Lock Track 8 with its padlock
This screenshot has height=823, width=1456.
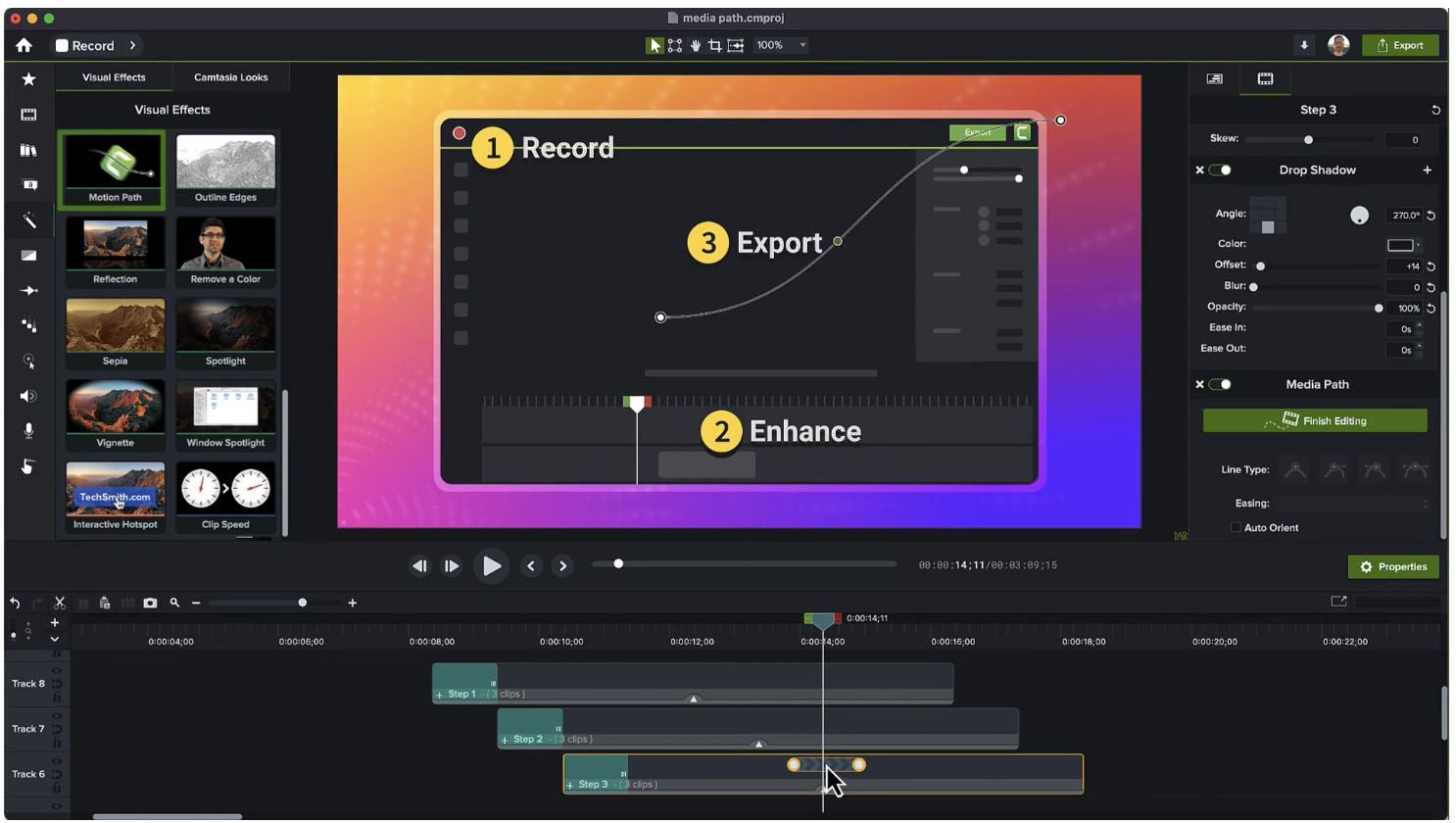click(57, 698)
